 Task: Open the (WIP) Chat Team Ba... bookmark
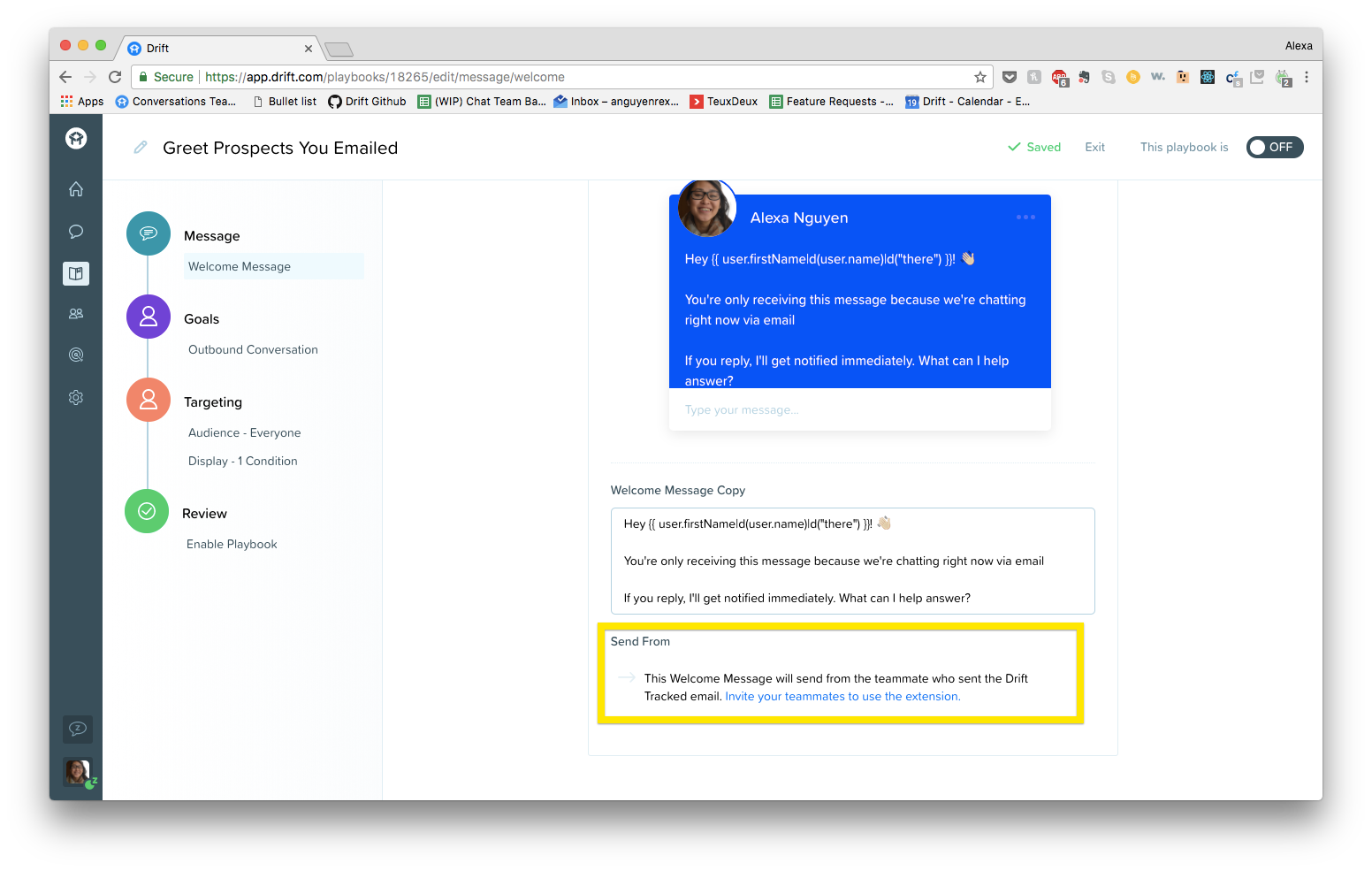tap(482, 102)
